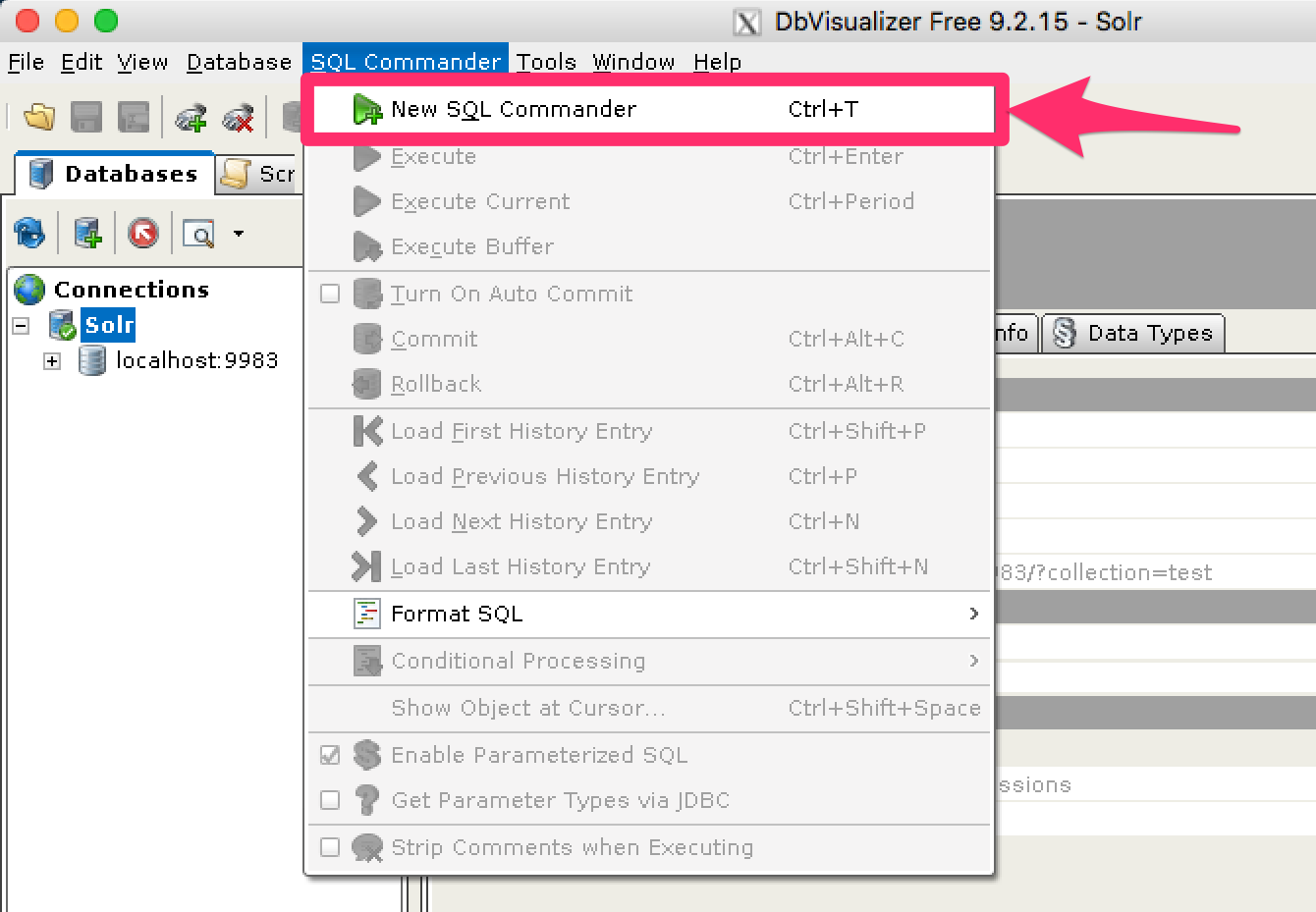The image size is (1316, 912).
Task: Click the reload objects tree icon
Action: [29, 234]
